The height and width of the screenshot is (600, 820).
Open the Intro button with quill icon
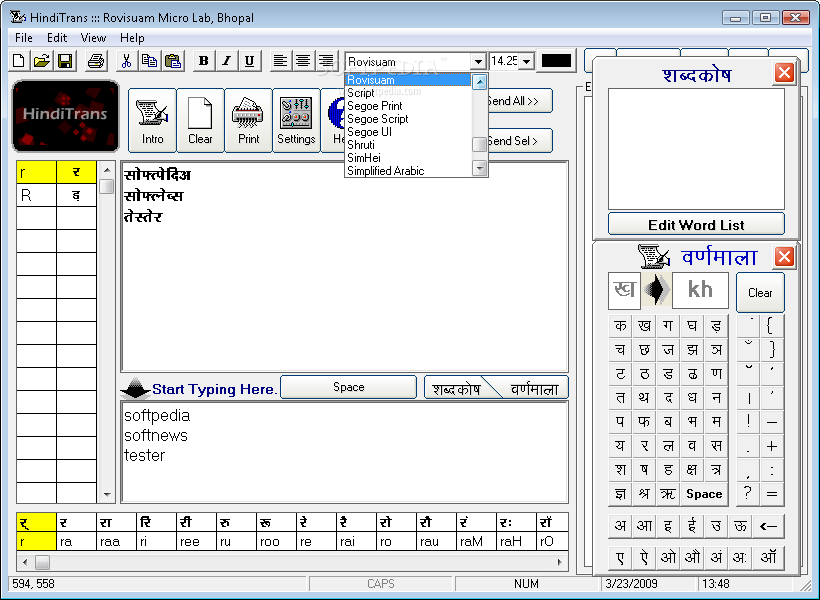pos(152,120)
